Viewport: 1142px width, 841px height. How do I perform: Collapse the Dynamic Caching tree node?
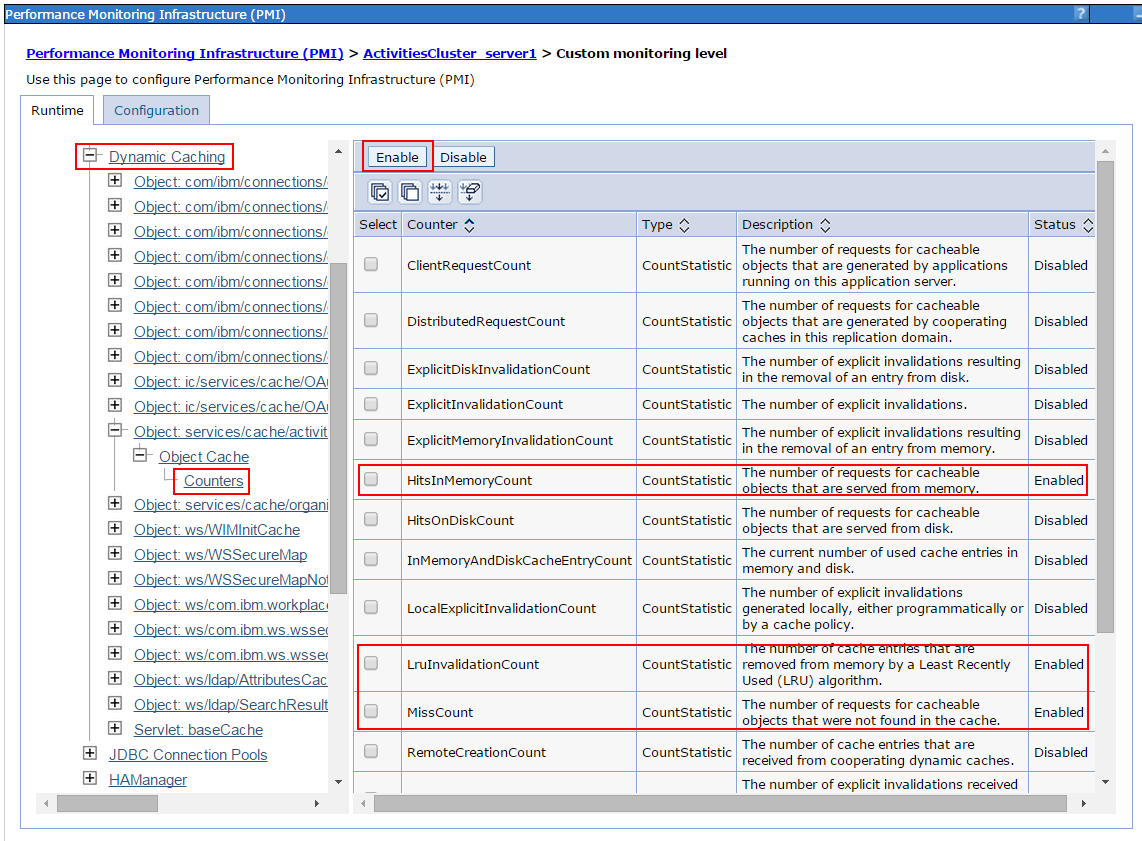click(90, 156)
